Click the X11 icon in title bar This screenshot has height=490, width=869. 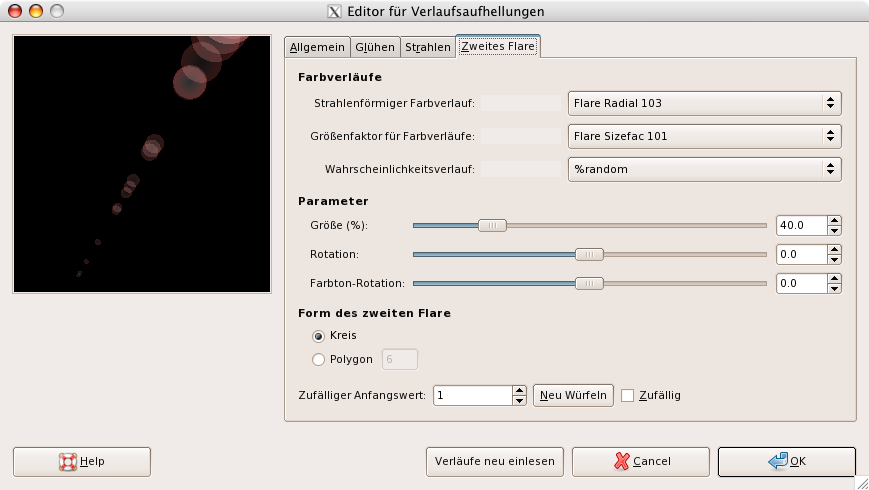click(x=334, y=12)
